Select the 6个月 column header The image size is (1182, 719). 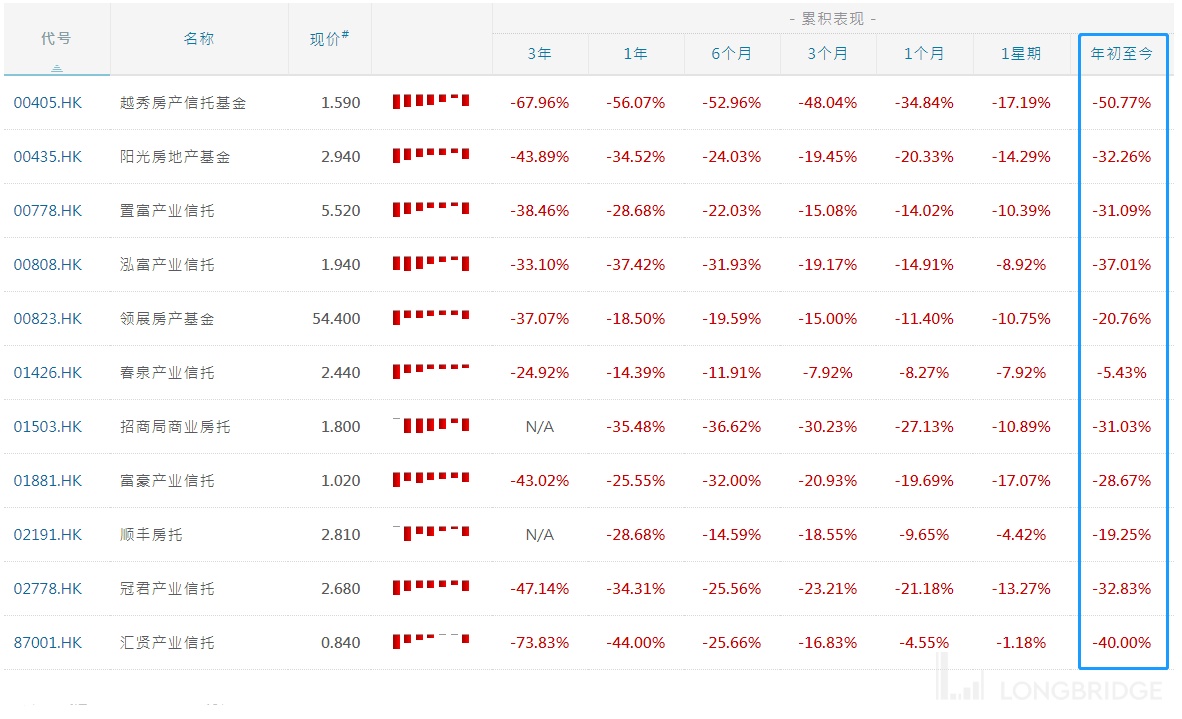[x=731, y=54]
